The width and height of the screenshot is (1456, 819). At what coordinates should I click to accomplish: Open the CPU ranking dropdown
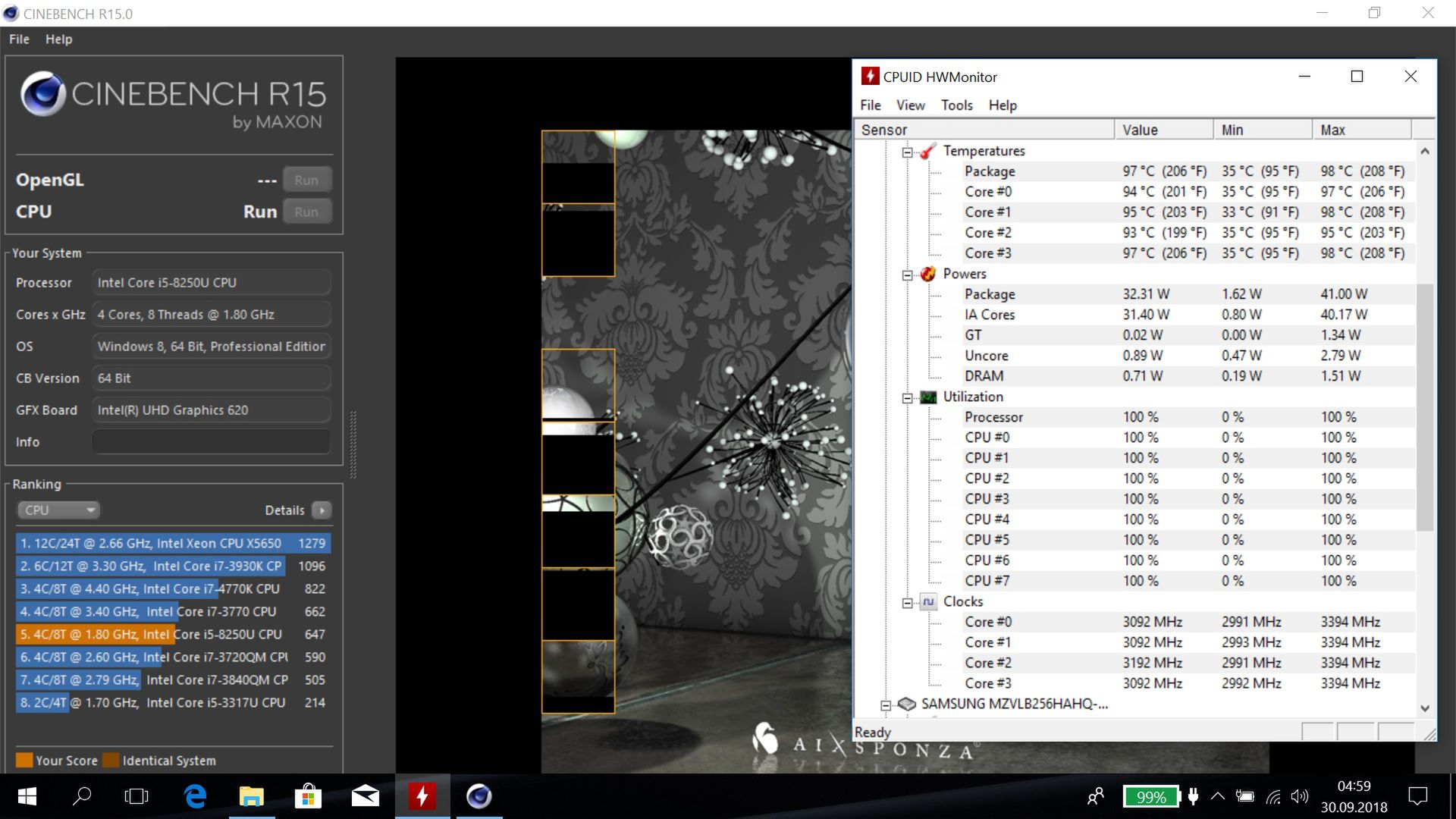coord(59,510)
